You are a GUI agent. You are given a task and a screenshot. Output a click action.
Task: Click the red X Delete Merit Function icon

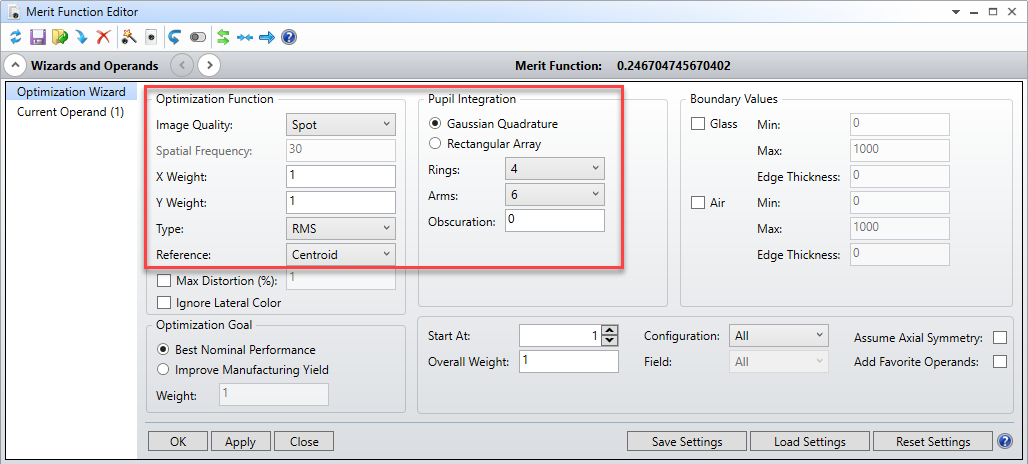click(x=103, y=37)
